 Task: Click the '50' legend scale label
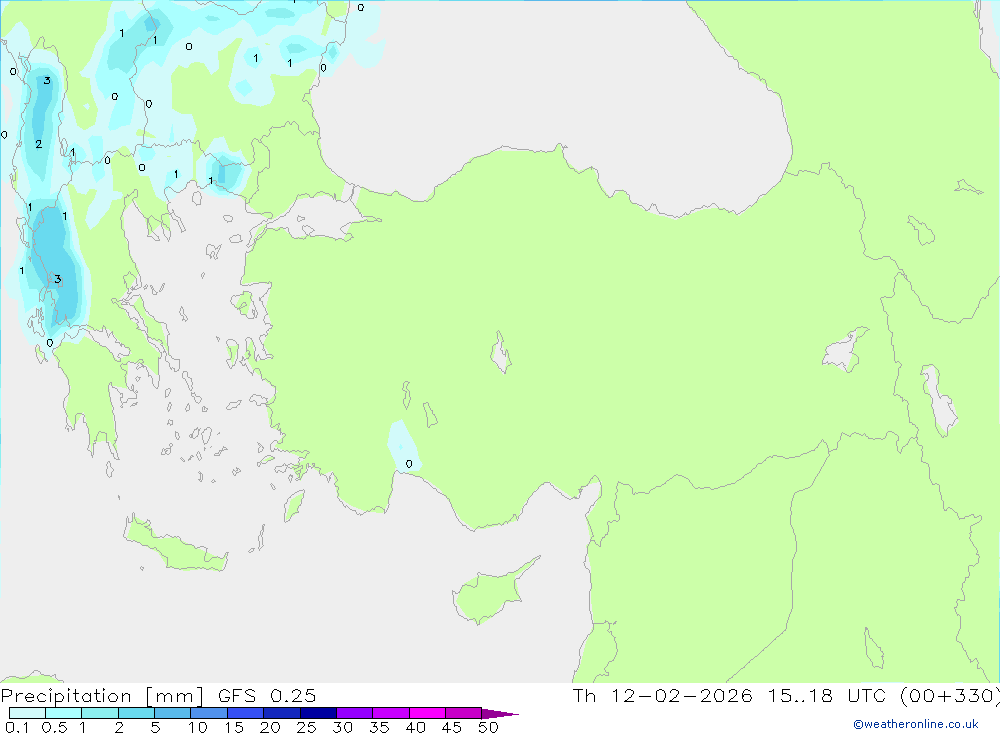[489, 727]
